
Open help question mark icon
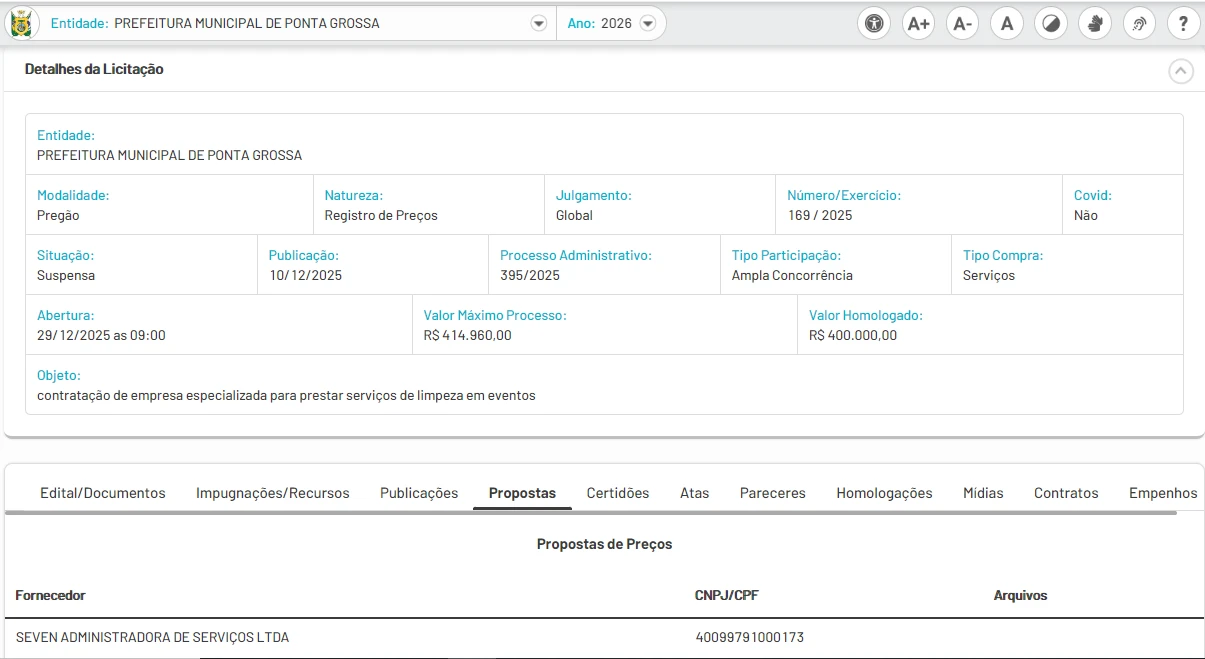click(x=1183, y=23)
